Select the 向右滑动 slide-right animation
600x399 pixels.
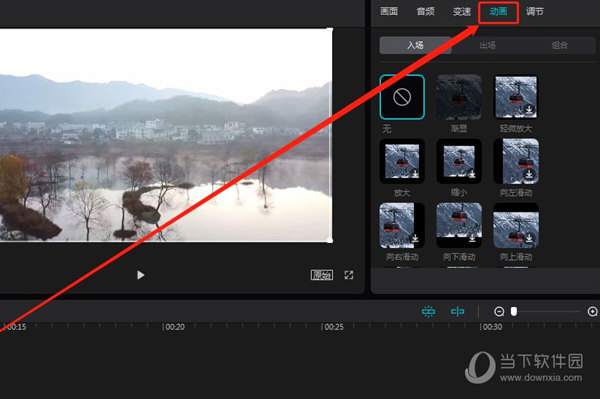[x=402, y=225]
